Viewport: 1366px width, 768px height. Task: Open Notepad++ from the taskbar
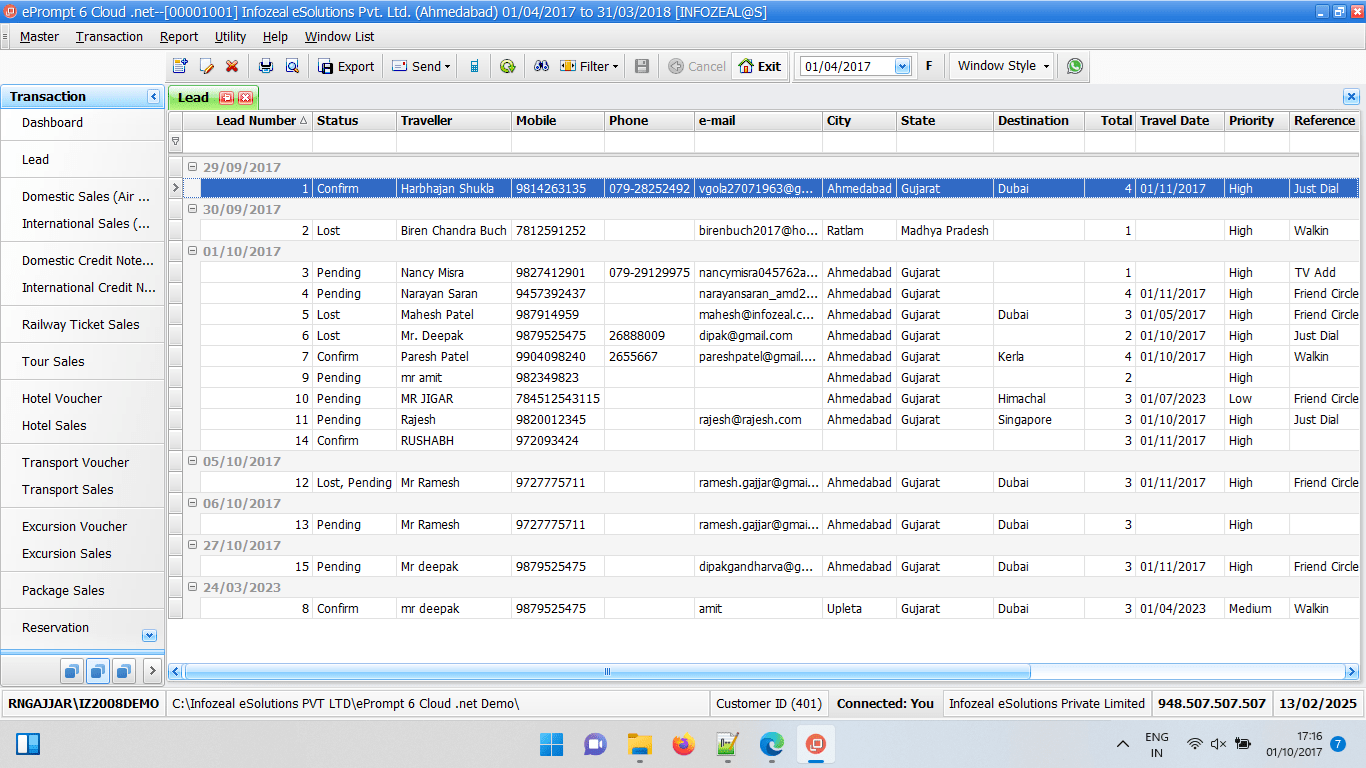tap(727, 744)
